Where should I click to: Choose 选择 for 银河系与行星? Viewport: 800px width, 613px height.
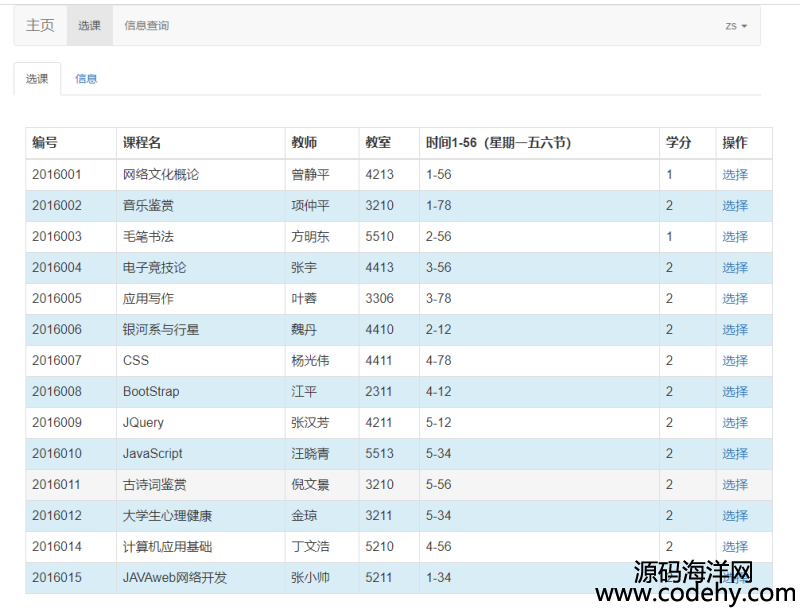735,330
